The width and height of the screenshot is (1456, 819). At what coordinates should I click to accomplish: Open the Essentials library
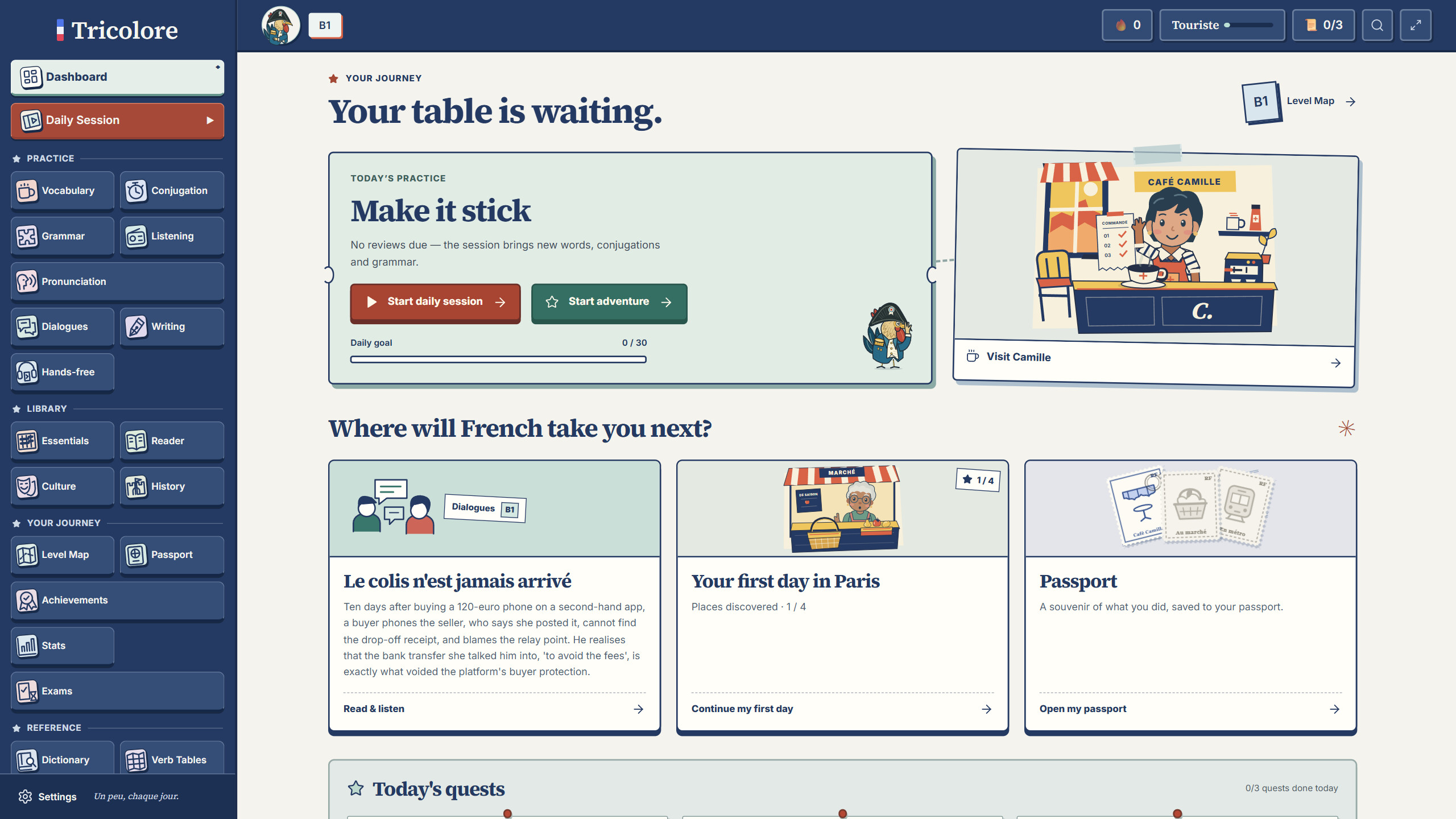[x=62, y=441]
